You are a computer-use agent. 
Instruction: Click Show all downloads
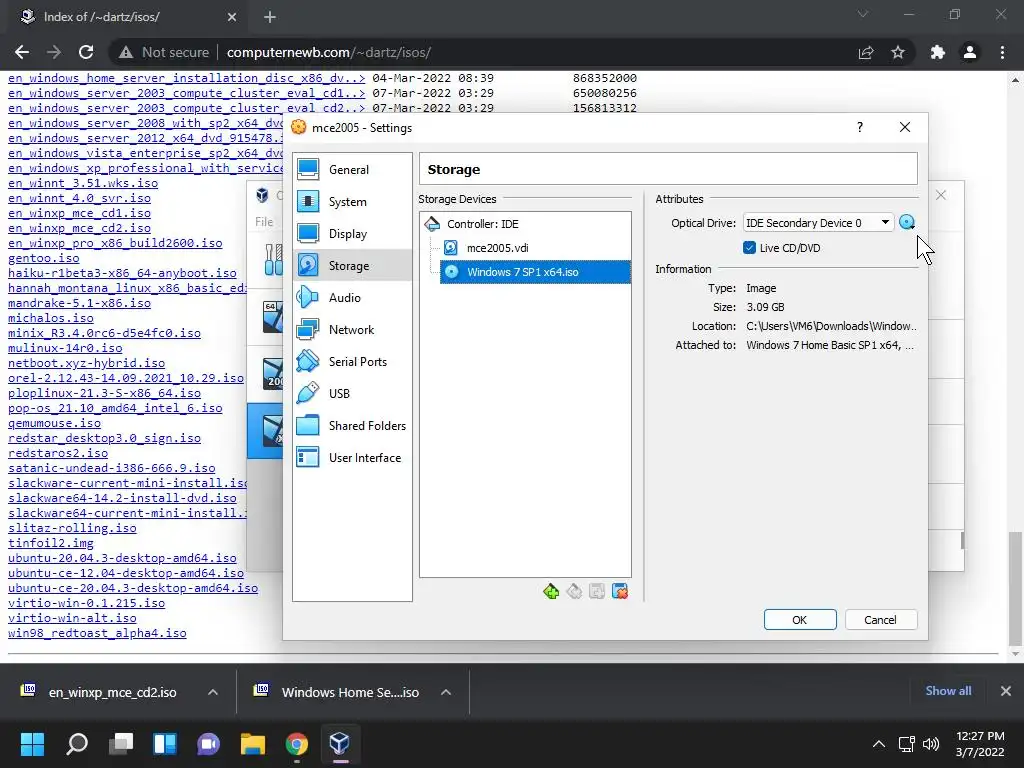948,691
